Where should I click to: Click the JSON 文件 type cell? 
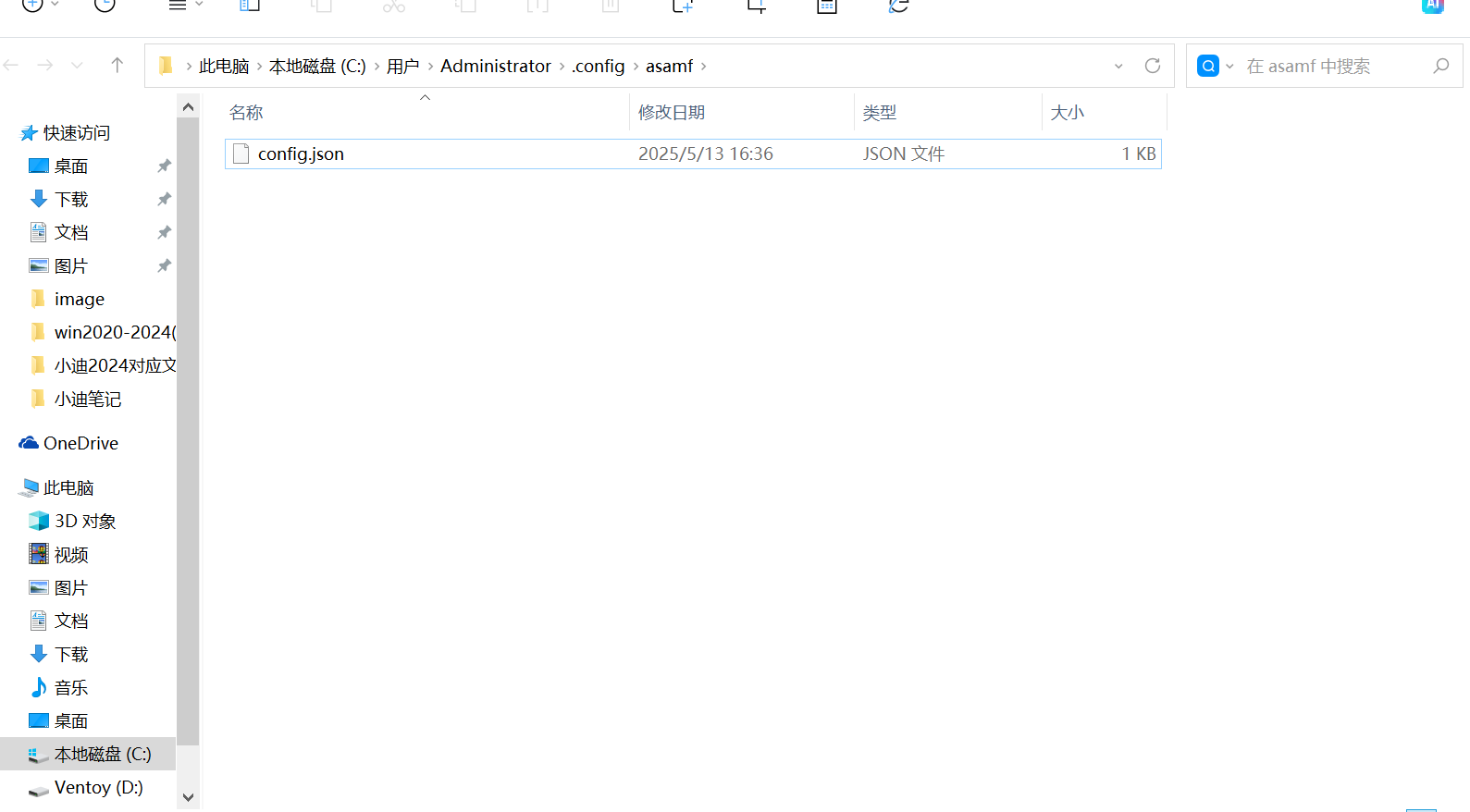point(904,154)
